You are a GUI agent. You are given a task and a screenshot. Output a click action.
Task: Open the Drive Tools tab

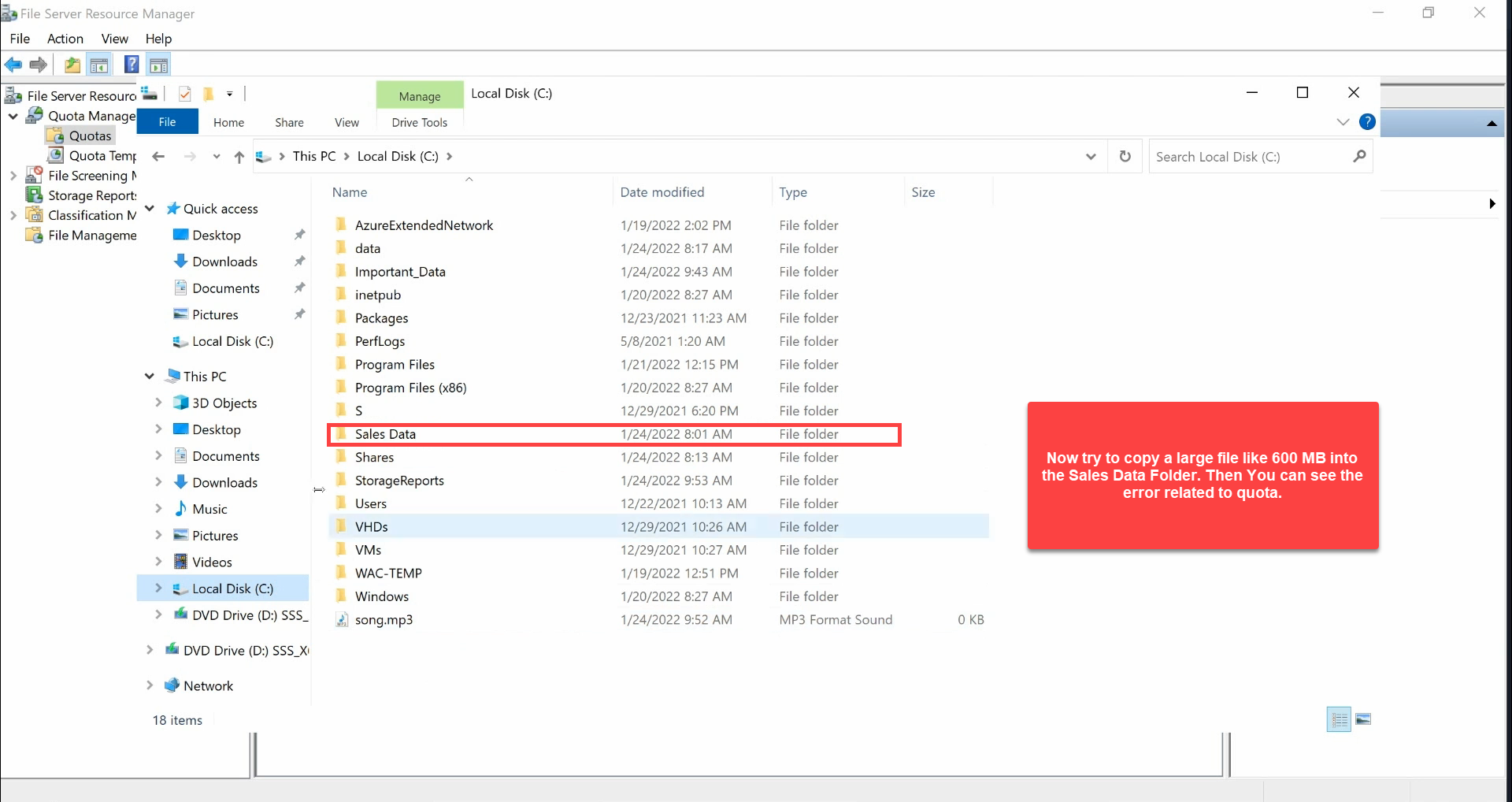point(419,122)
